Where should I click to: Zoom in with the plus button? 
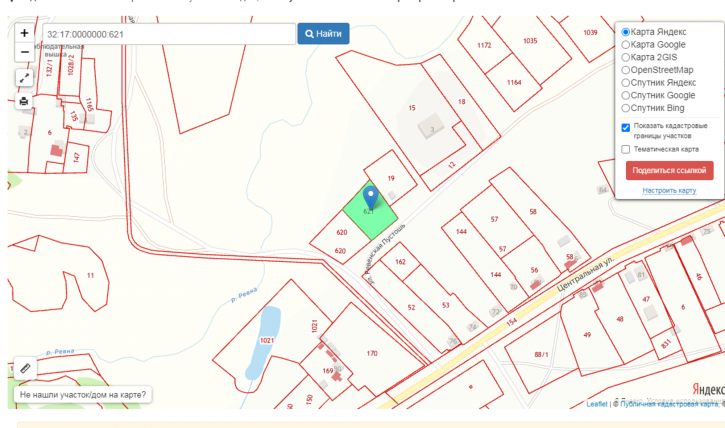click(25, 33)
